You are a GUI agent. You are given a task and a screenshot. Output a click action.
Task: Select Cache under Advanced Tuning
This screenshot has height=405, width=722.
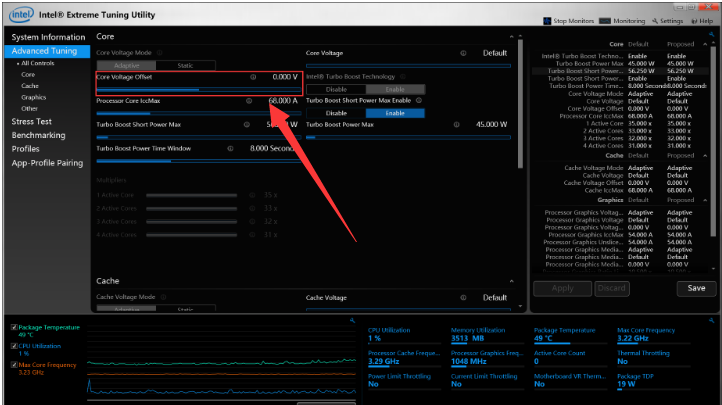click(29, 86)
